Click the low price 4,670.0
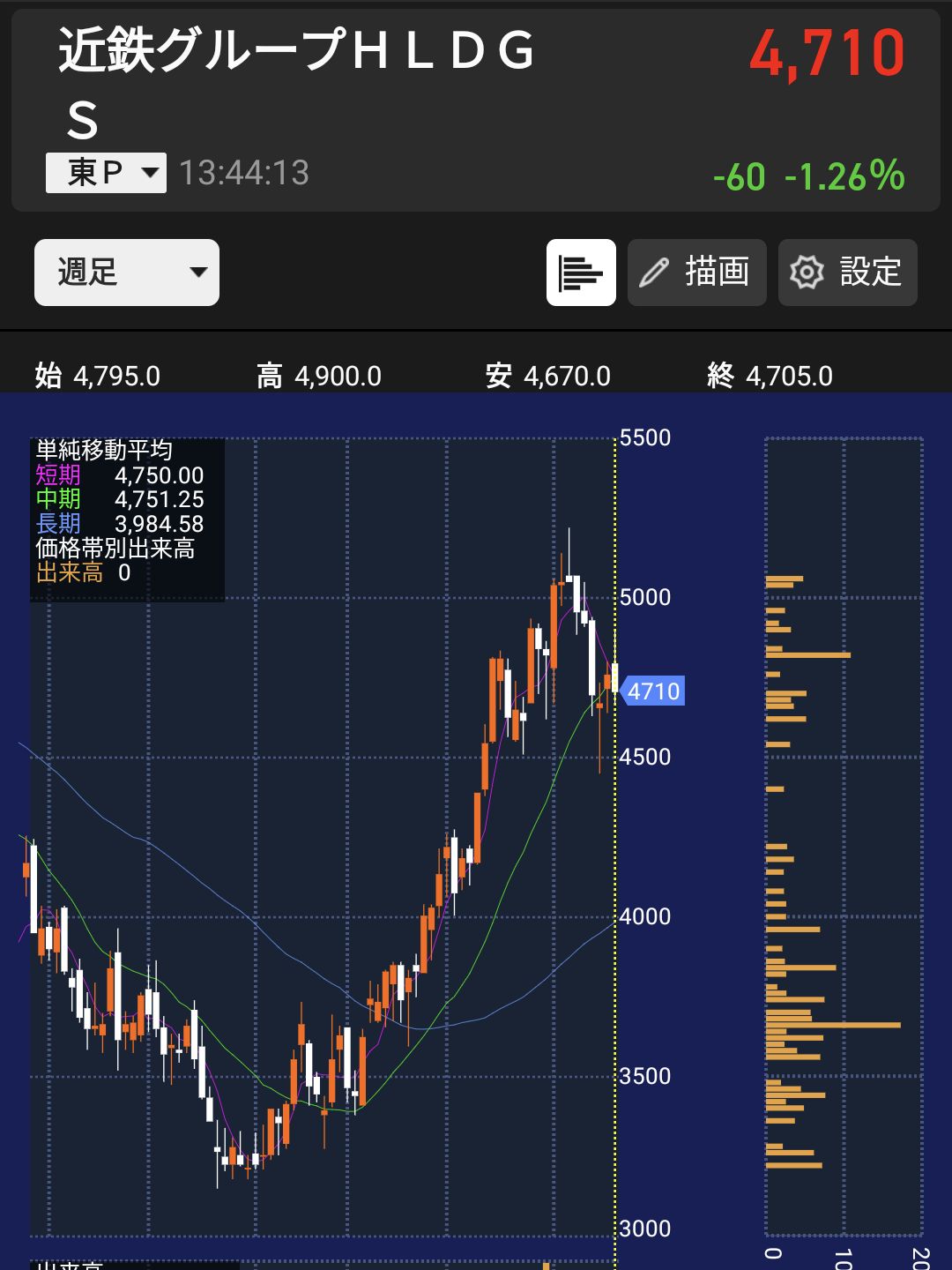Image resolution: width=952 pixels, height=1270 pixels. [567, 377]
